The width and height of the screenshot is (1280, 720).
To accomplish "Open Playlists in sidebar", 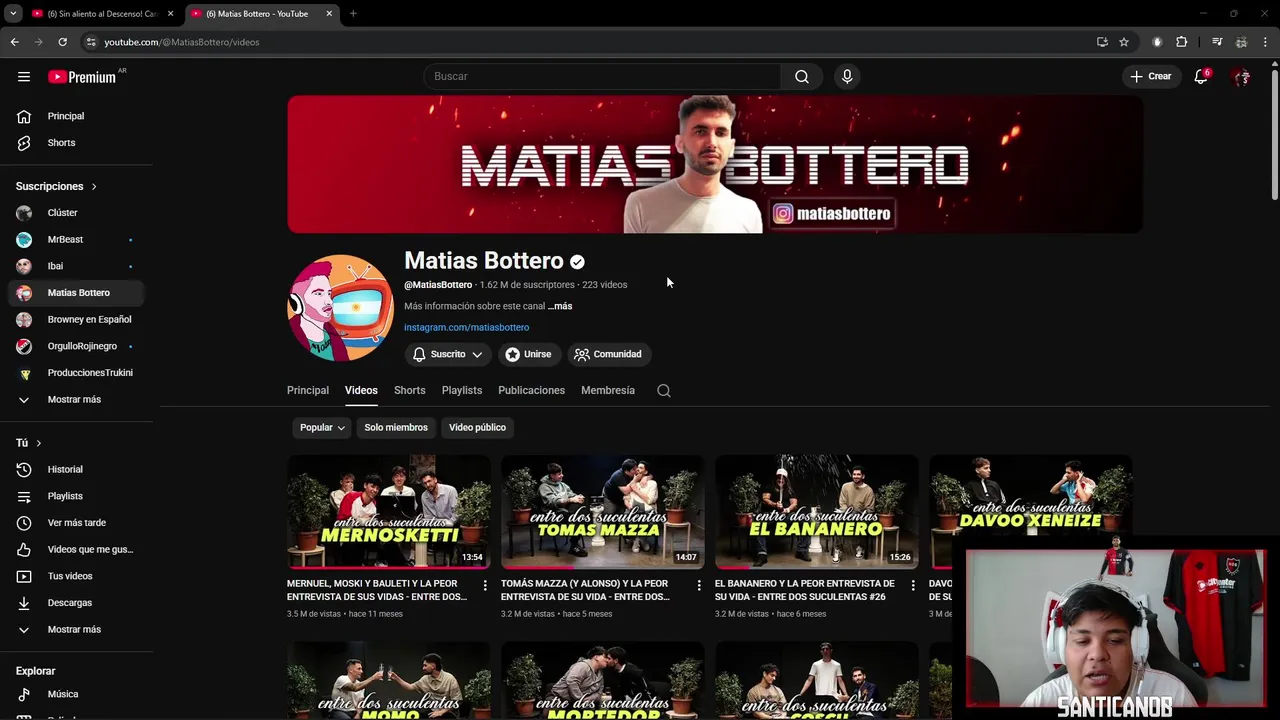I will 76,496.
